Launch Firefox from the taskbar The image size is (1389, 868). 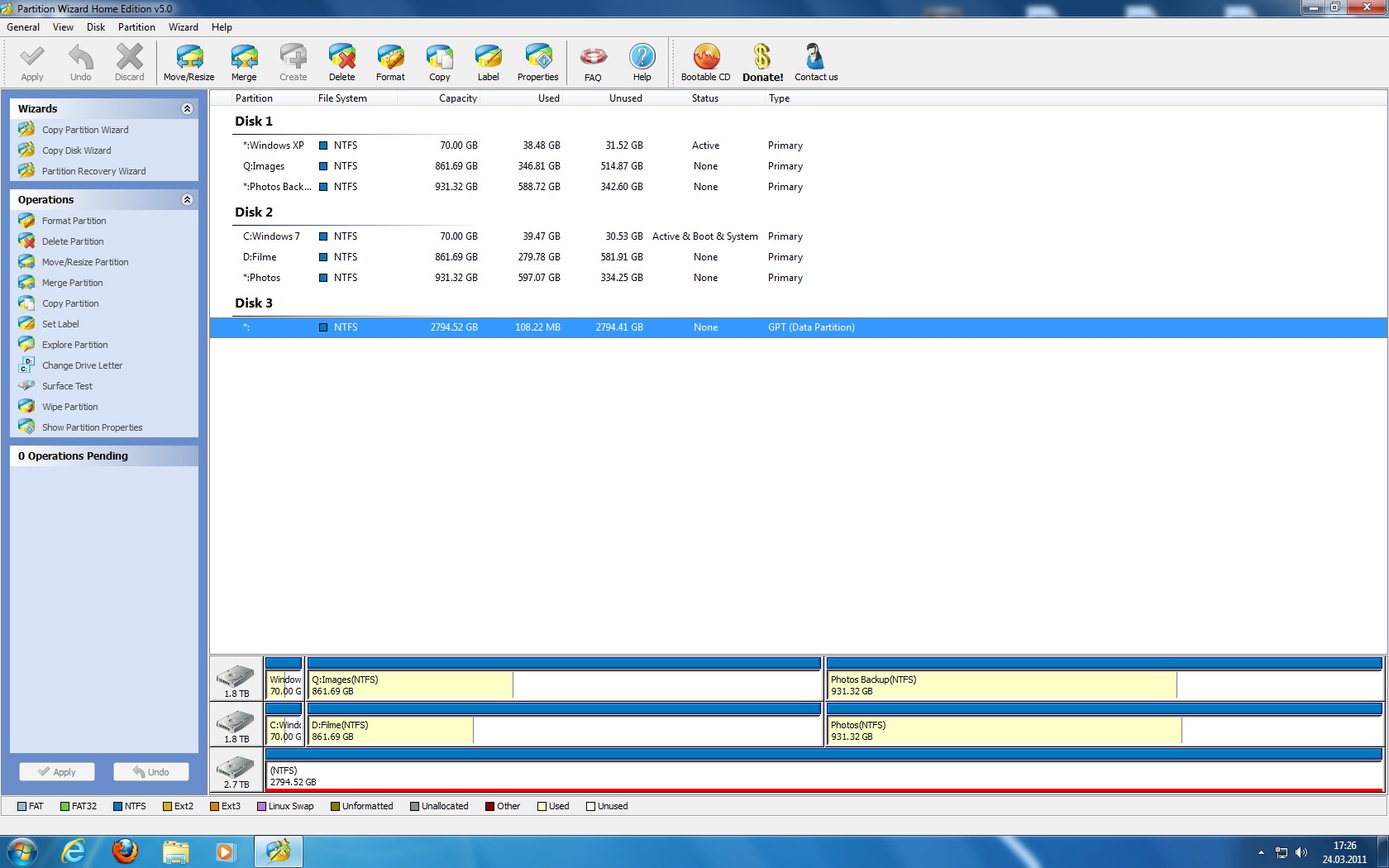click(x=125, y=851)
